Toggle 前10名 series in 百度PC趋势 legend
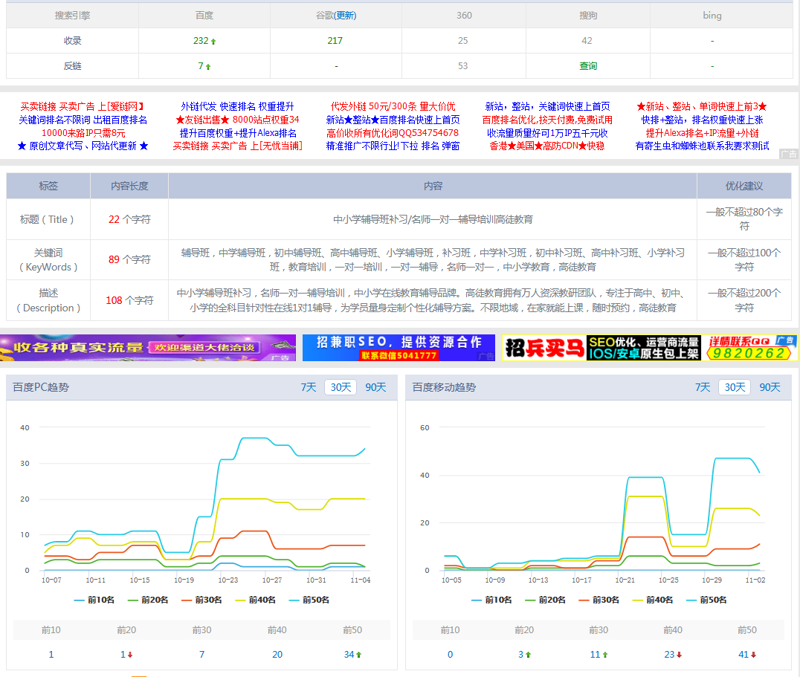The height and width of the screenshot is (677, 800). (x=94, y=600)
